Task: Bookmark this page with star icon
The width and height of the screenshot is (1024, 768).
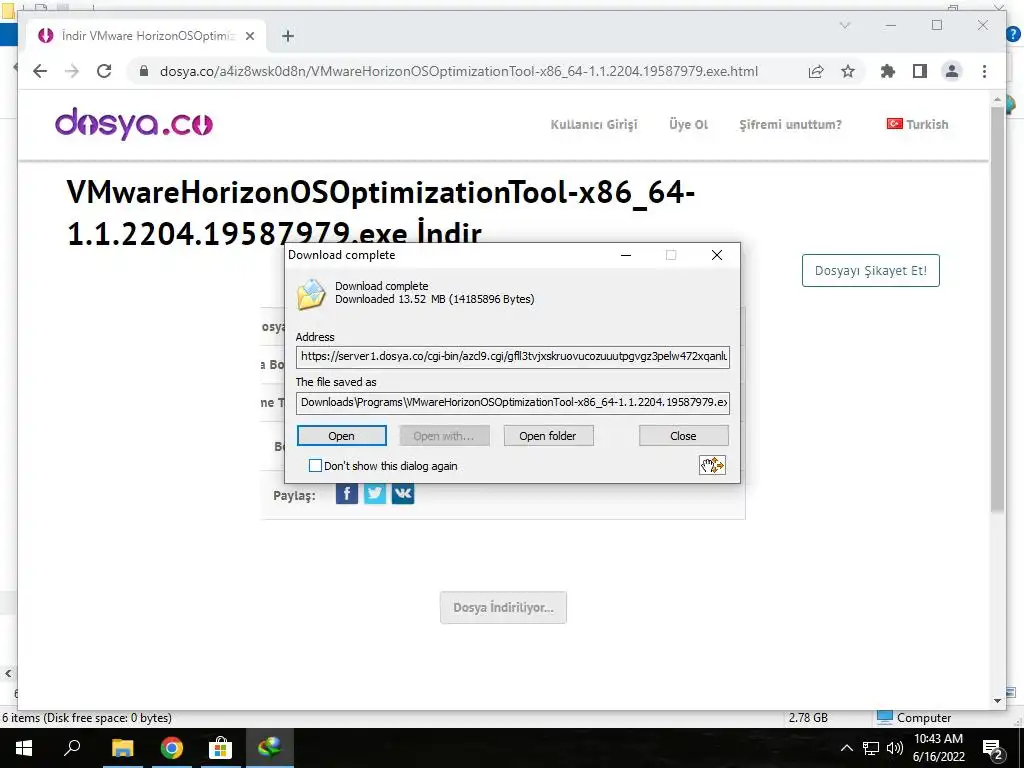Action: (848, 71)
